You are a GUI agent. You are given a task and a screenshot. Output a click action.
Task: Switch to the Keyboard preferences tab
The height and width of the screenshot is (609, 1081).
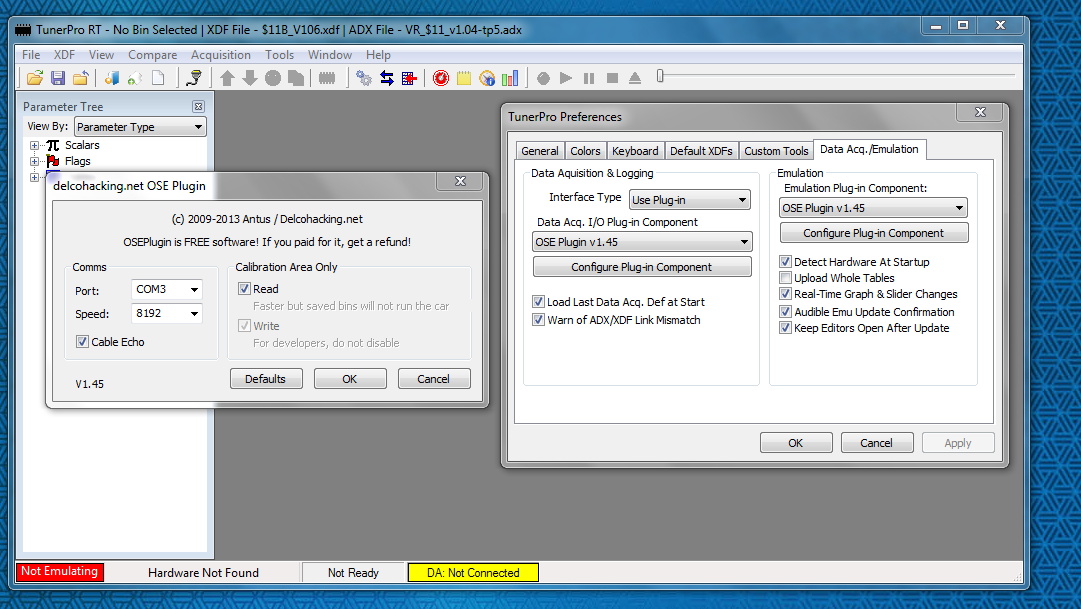click(635, 150)
